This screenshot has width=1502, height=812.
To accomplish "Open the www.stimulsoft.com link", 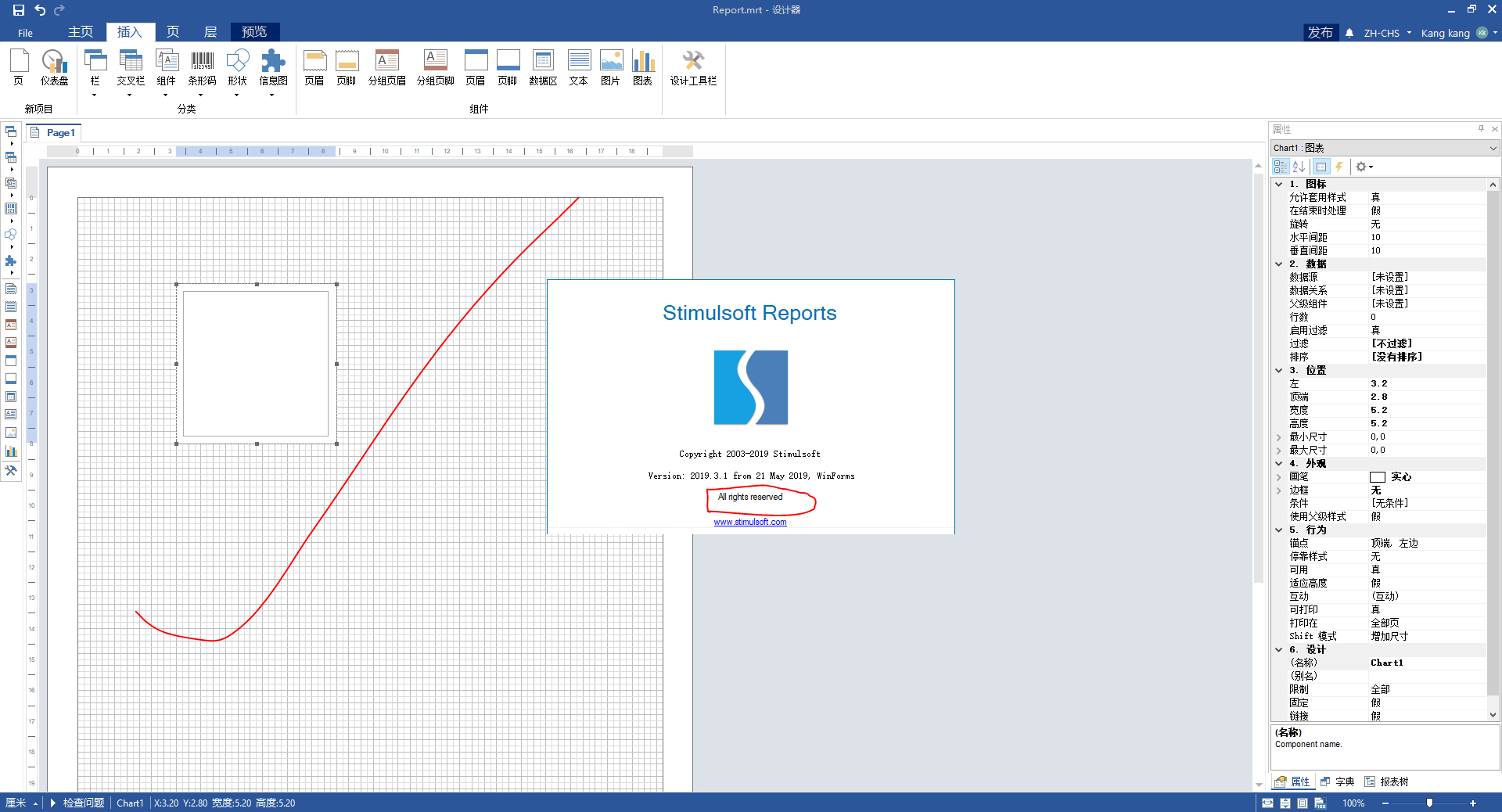I will [750, 522].
